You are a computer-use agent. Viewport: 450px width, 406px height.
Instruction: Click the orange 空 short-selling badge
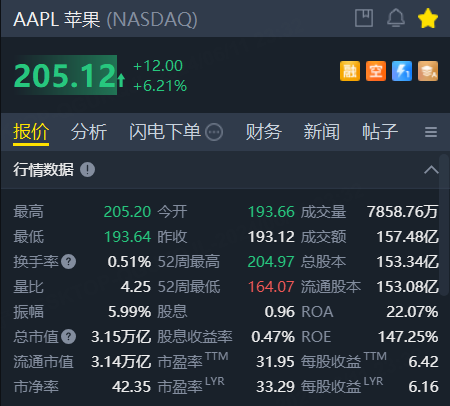pos(376,71)
